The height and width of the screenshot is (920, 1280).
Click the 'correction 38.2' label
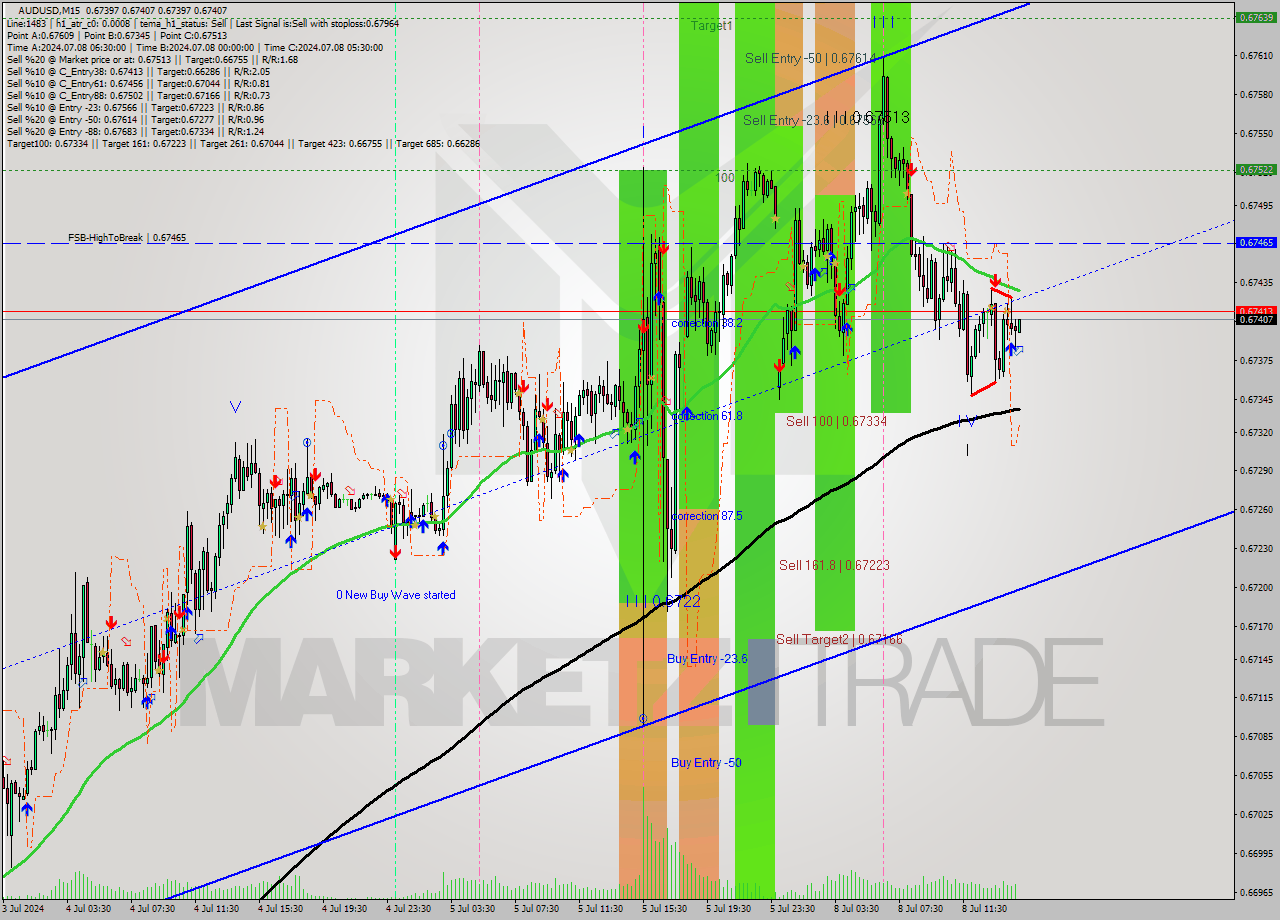707,324
